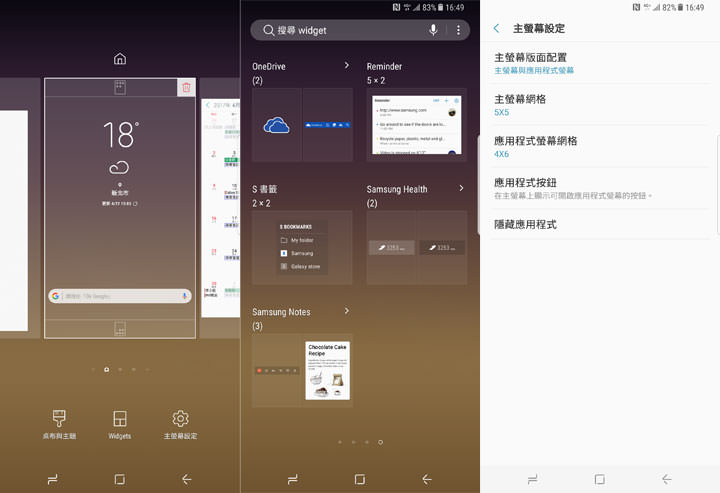Screen dimensions: 720x493
Task: Tap the Google logo in the home search bar
Action: [56, 296]
